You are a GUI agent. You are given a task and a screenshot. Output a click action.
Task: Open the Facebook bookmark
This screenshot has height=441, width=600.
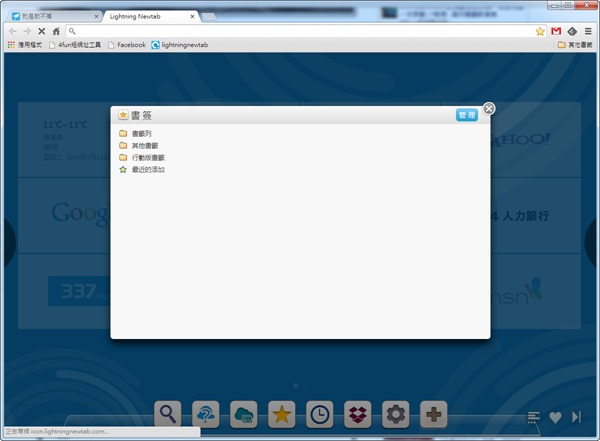click(x=127, y=45)
